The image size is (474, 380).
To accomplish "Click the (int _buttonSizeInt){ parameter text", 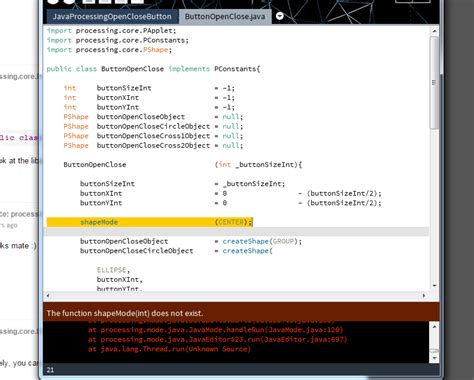I will pyautogui.click(x=258, y=165).
